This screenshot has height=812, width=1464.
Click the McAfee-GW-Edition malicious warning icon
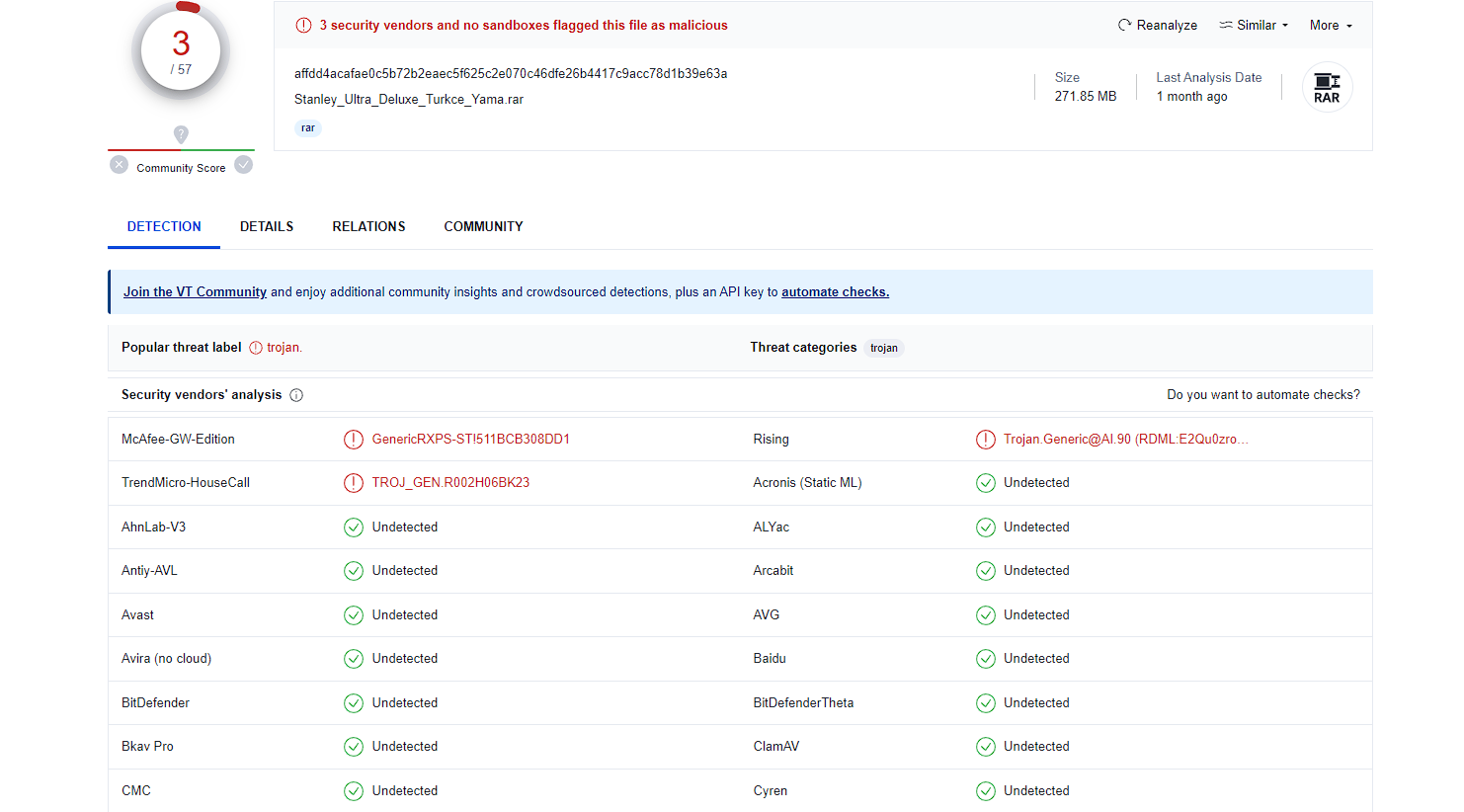[x=353, y=440]
